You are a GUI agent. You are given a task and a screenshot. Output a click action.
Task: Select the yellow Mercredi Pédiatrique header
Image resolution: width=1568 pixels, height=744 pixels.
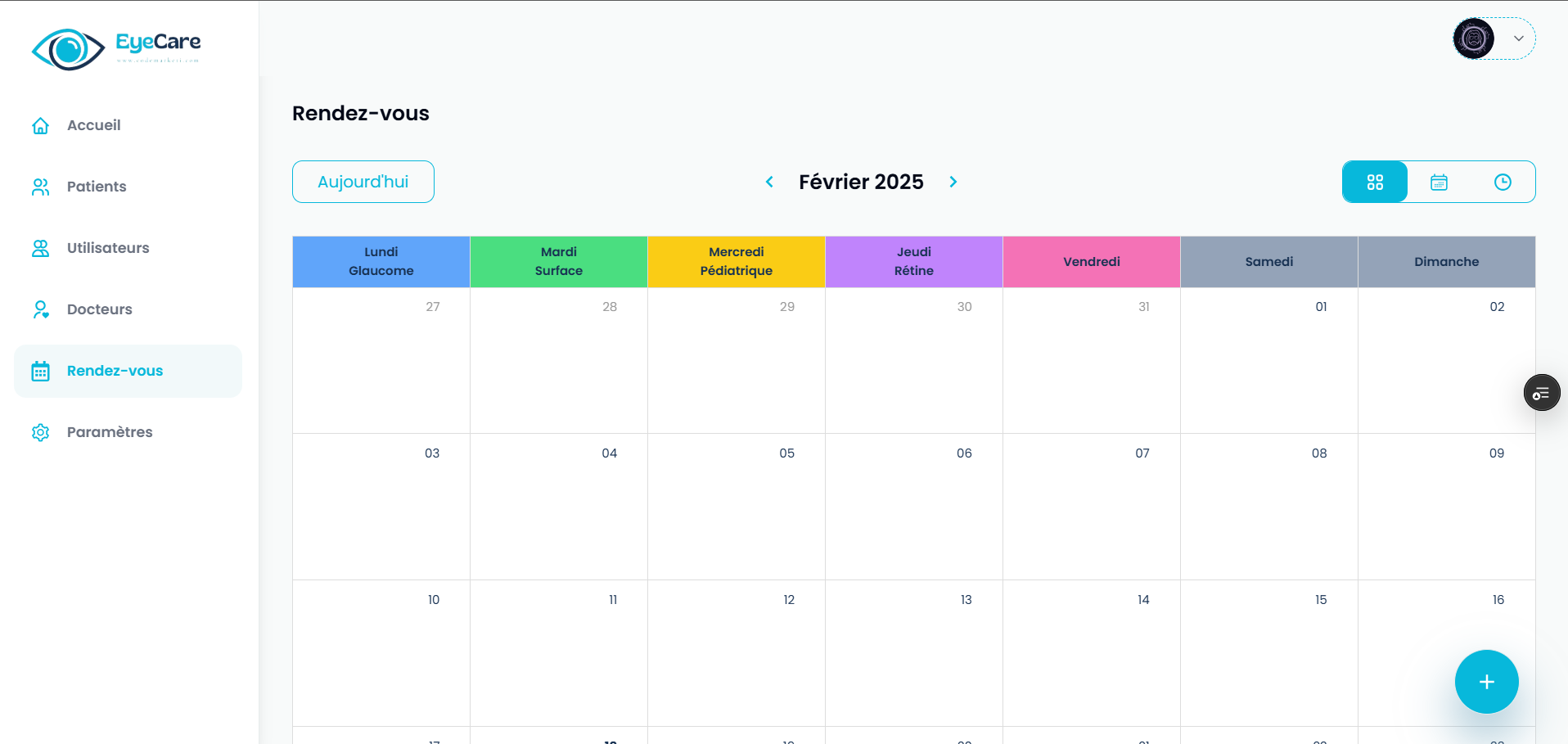[737, 262]
